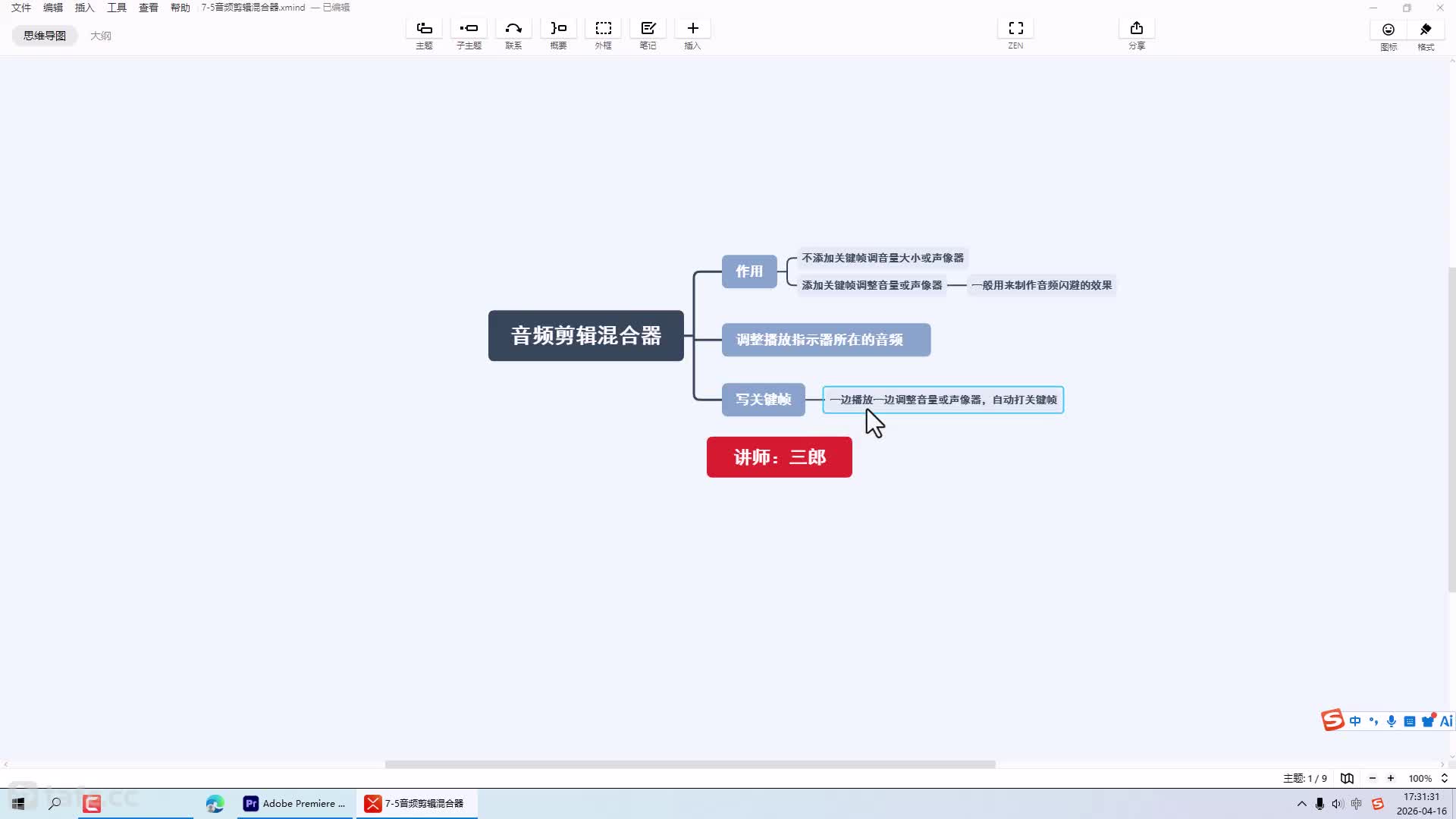Viewport: 1456px width, 819px height.
Task: Open the red Camtasia taskbar icon
Action: click(92, 803)
